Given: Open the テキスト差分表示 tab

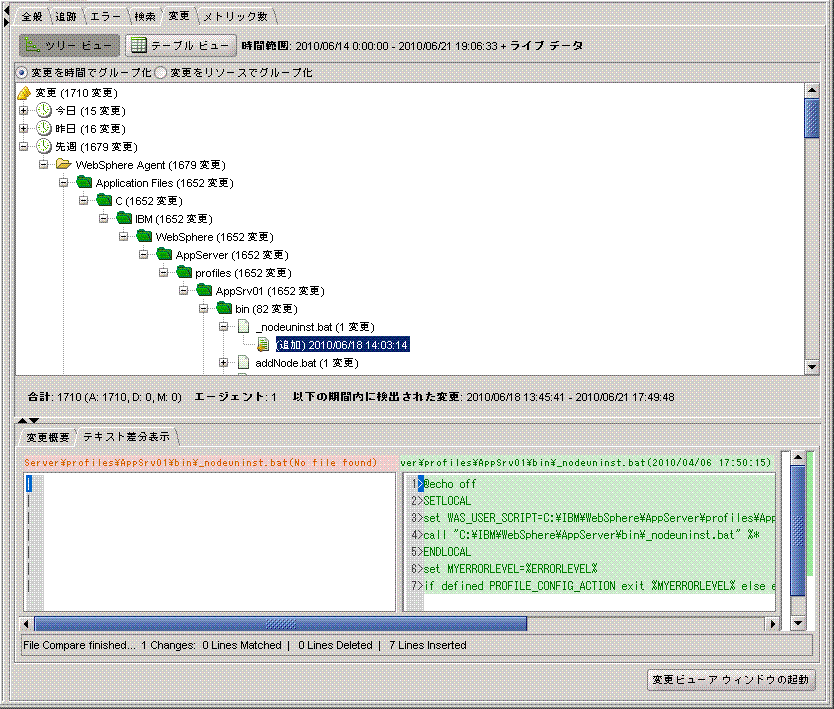Looking at the screenshot, I should (x=127, y=437).
